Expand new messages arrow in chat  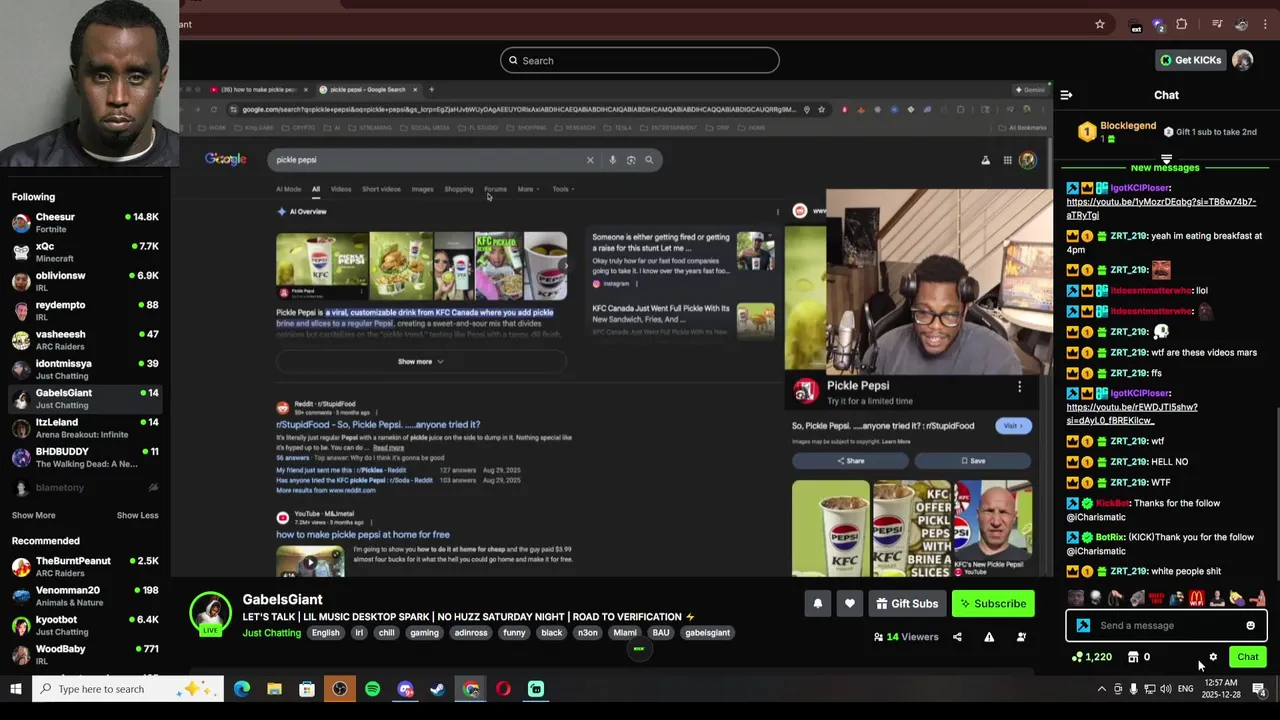pyautogui.click(x=1166, y=159)
